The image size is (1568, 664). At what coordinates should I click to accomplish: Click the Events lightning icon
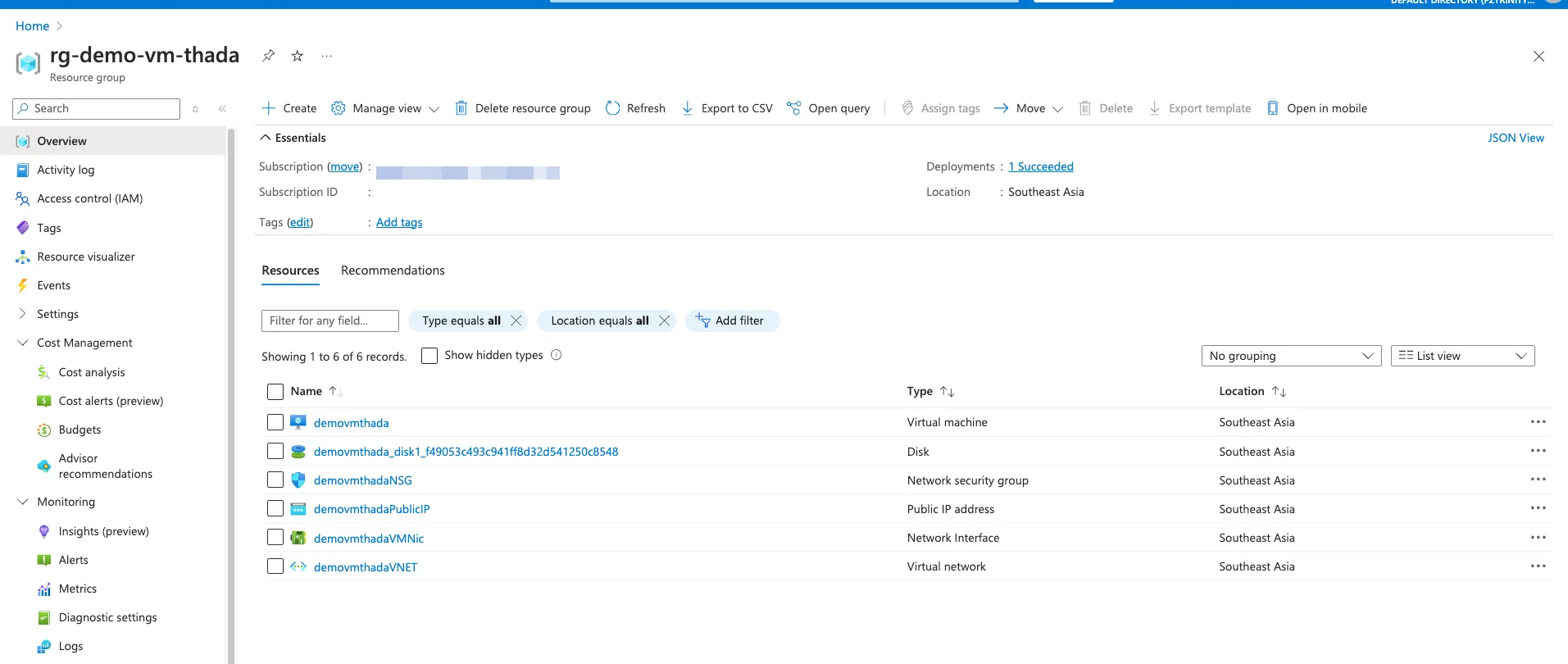[x=23, y=285]
